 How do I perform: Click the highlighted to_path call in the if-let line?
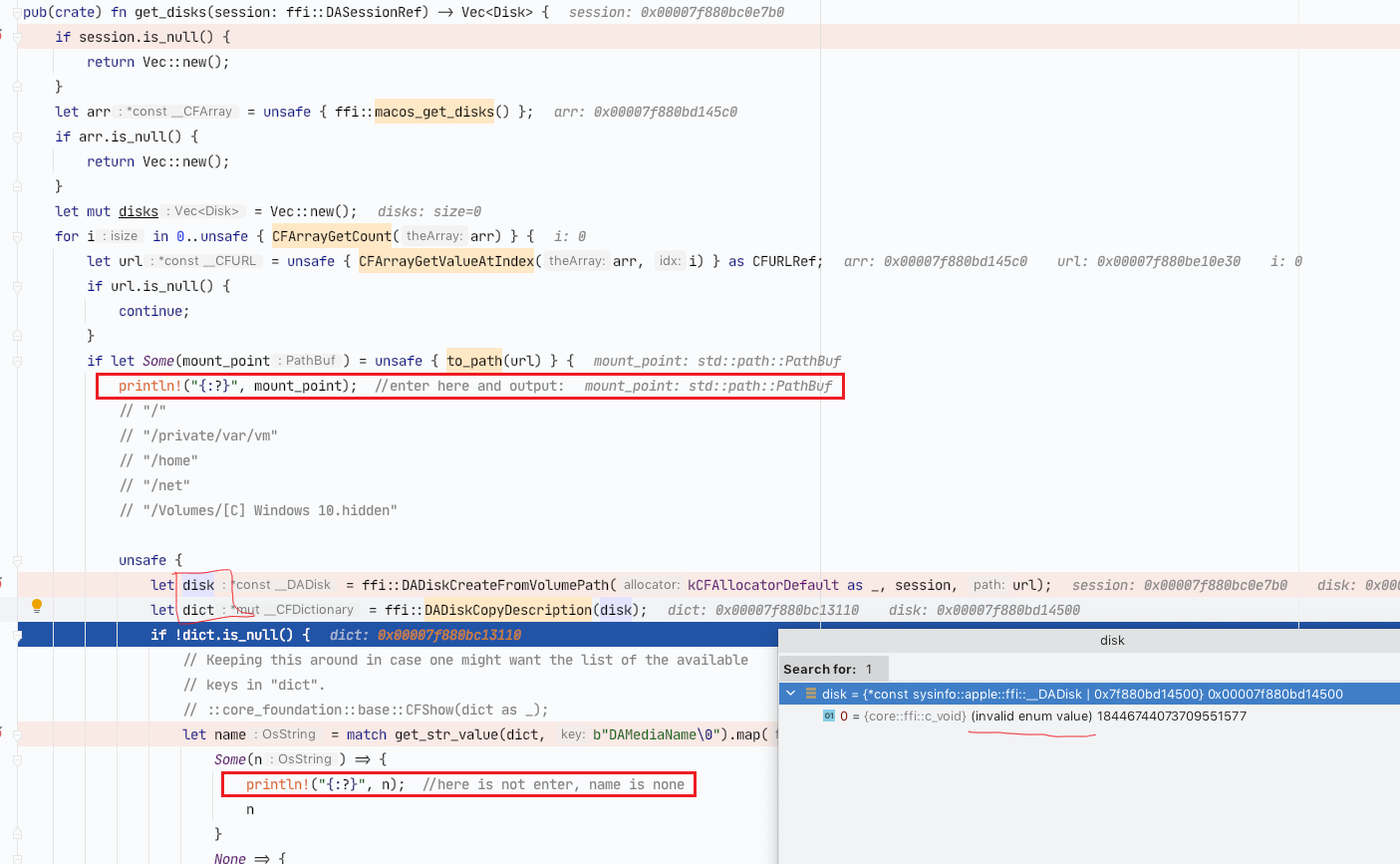474,360
